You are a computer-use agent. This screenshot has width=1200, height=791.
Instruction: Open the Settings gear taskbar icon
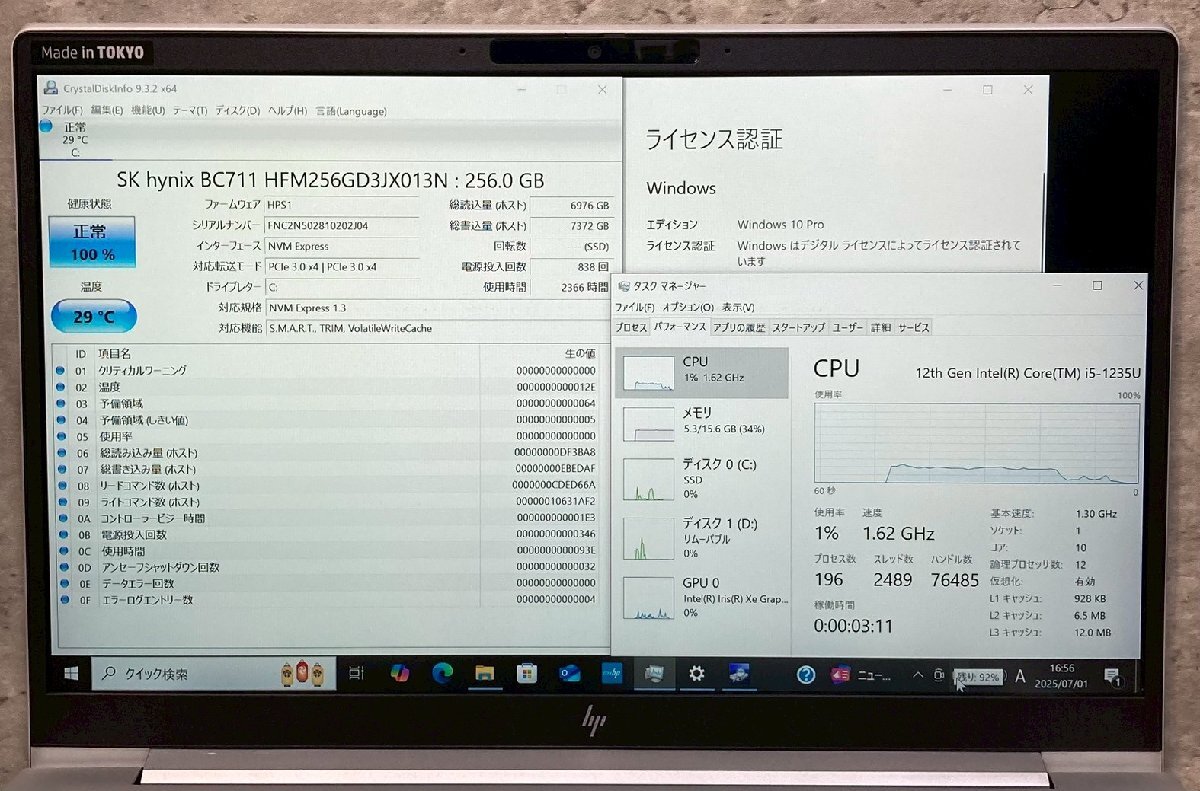[697, 674]
